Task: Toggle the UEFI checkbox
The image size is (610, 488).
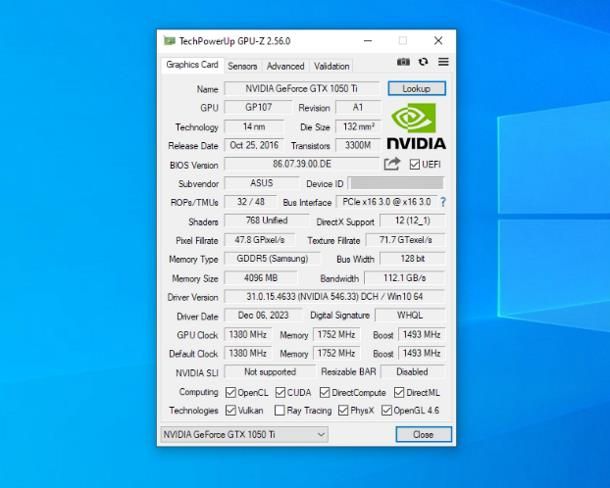Action: coord(414,164)
